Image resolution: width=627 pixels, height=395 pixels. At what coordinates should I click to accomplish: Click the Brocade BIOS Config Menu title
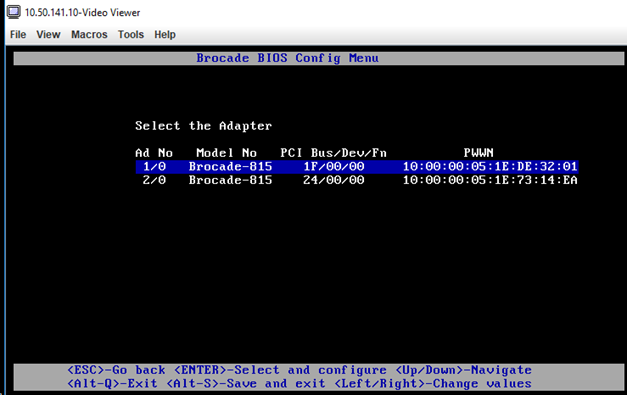(x=287, y=58)
